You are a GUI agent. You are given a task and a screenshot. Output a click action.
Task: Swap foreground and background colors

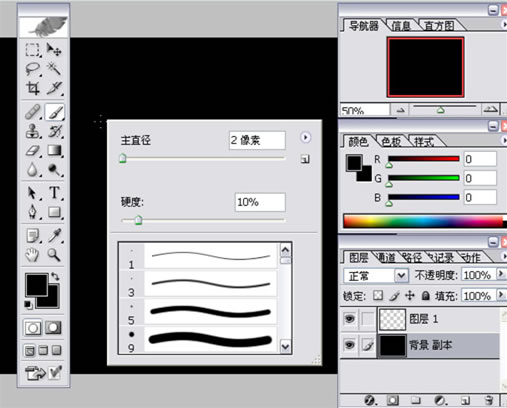(x=55, y=276)
